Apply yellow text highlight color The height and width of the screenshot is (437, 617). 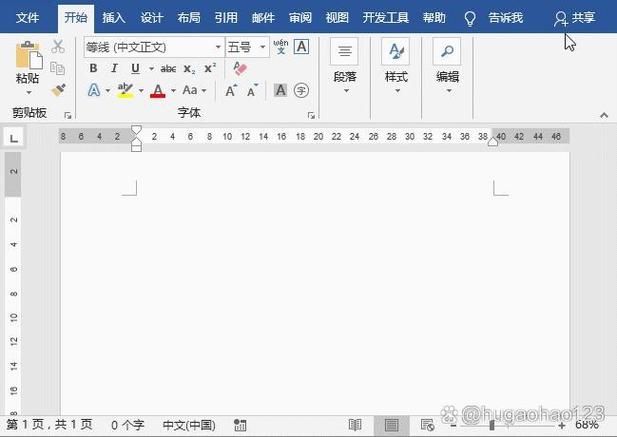pos(125,91)
